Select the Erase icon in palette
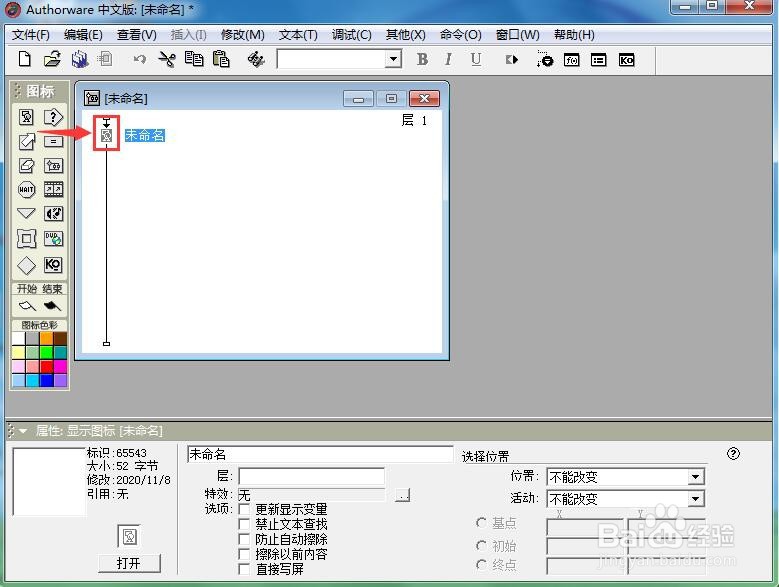The image size is (779, 587). click(x=26, y=165)
